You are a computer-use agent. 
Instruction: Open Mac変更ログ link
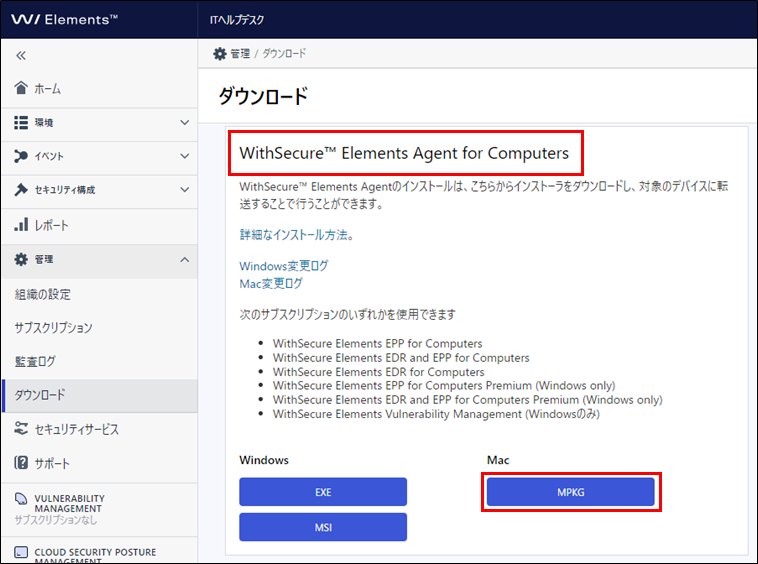coord(271,283)
